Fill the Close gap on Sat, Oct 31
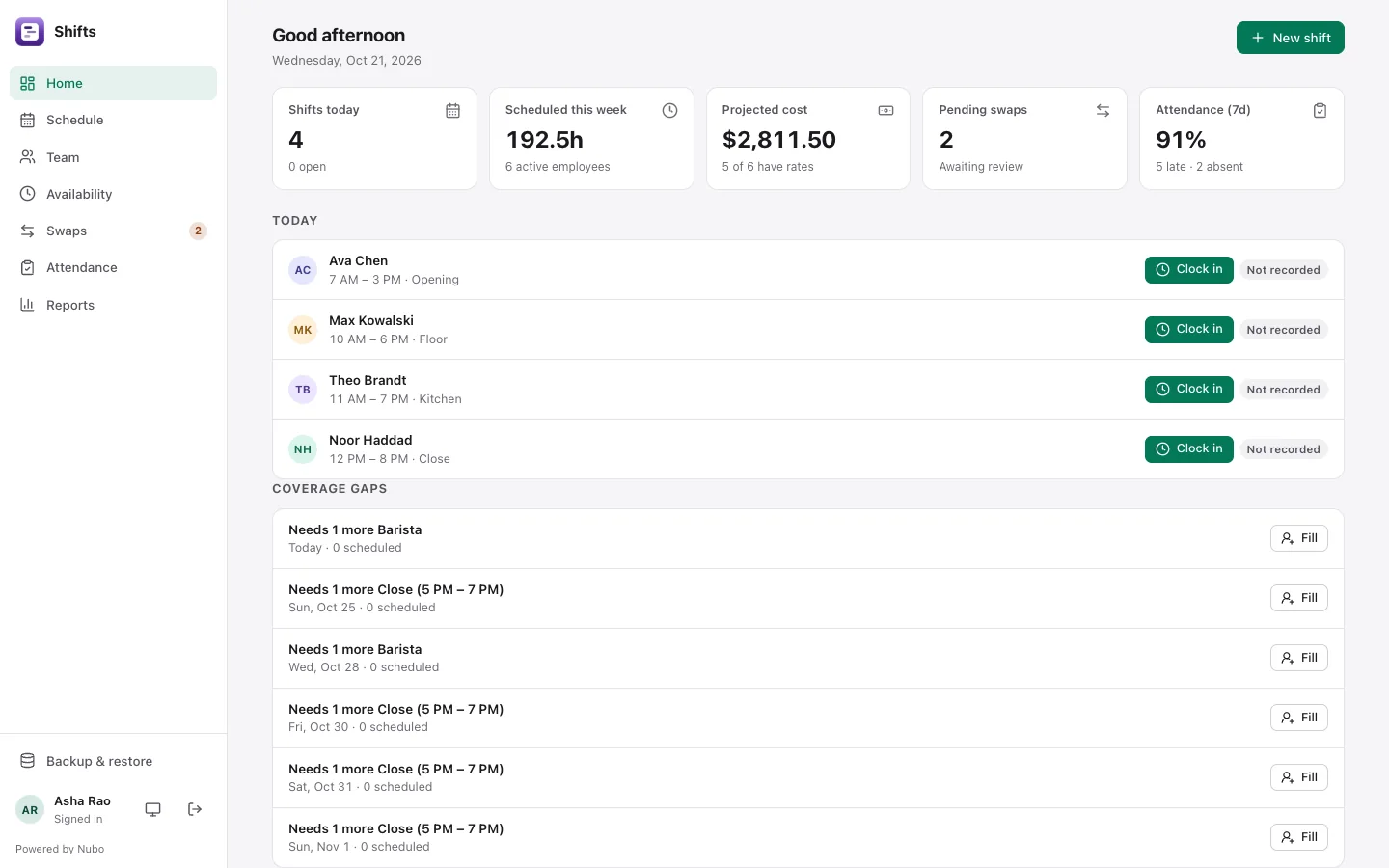Viewport: 1389px width, 868px height. 1298,777
